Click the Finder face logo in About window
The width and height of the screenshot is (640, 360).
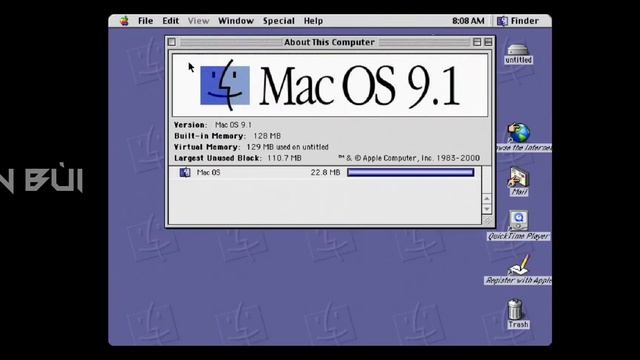click(225, 85)
